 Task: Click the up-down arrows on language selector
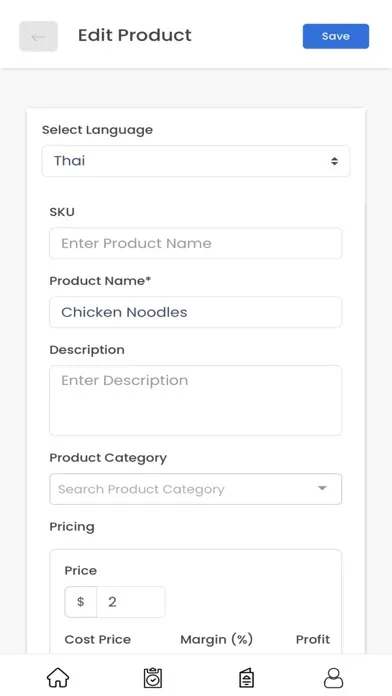pos(334,161)
